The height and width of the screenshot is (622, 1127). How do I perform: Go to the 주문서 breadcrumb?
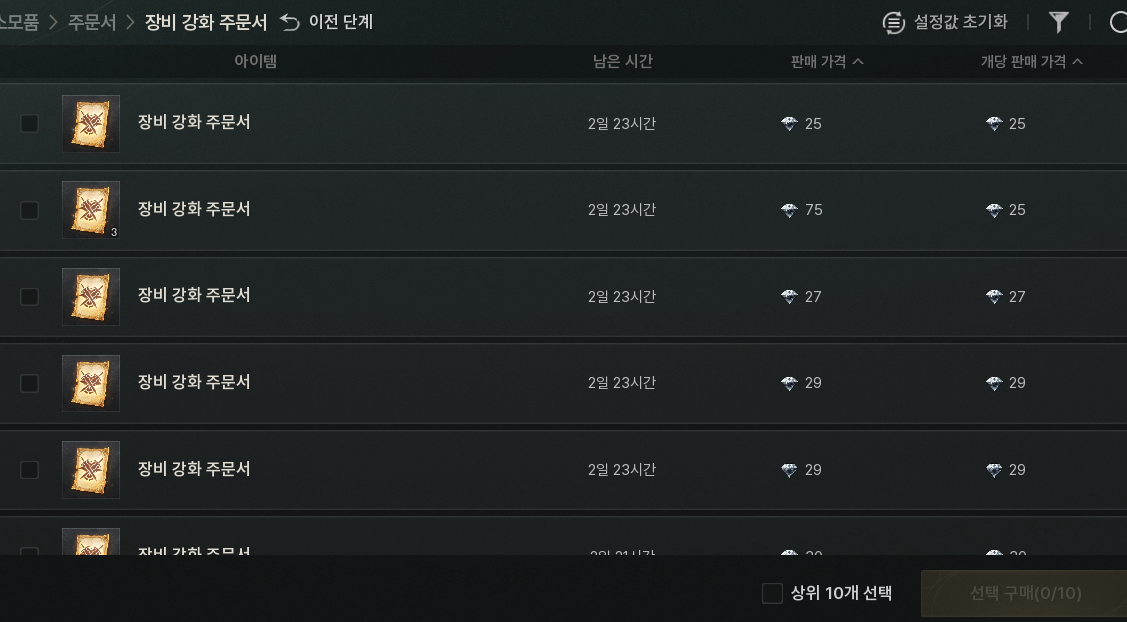click(92, 22)
